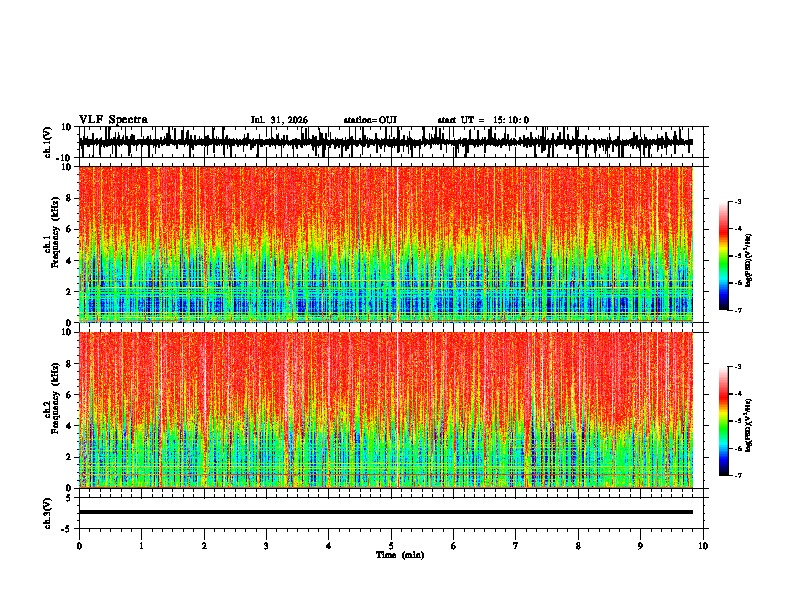Click the log(PSD) label beside ch.2 color bar

[749, 425]
